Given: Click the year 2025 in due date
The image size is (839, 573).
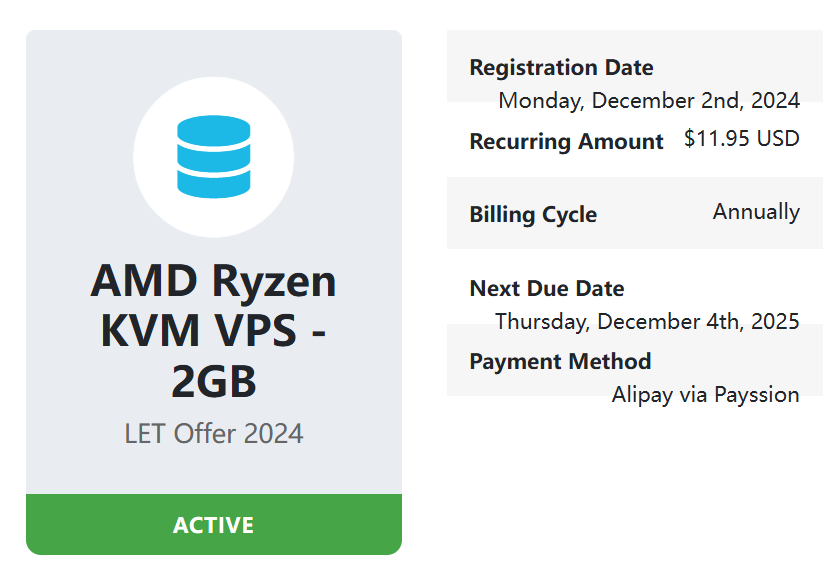Looking at the screenshot, I should coord(777,321).
